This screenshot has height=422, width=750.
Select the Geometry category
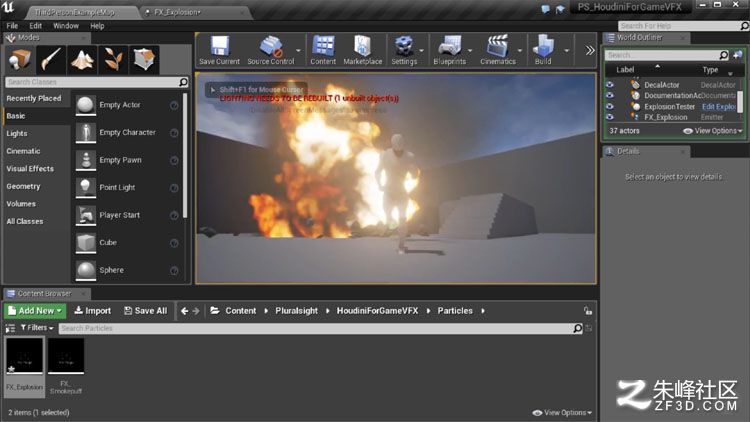click(23, 186)
